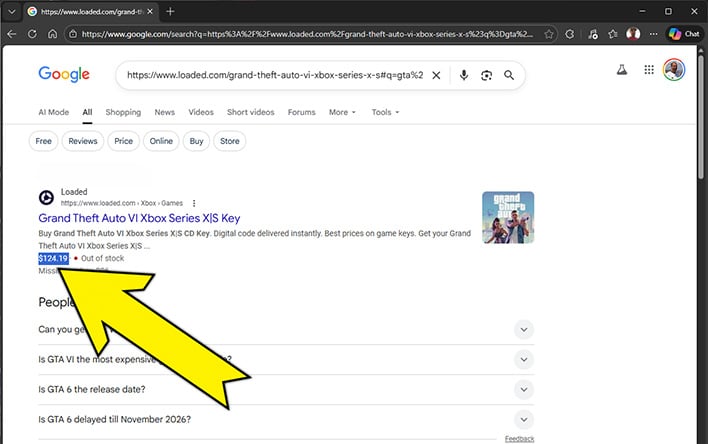708x444 pixels.
Task: Open Search Labs flask icon
Action: pos(622,70)
